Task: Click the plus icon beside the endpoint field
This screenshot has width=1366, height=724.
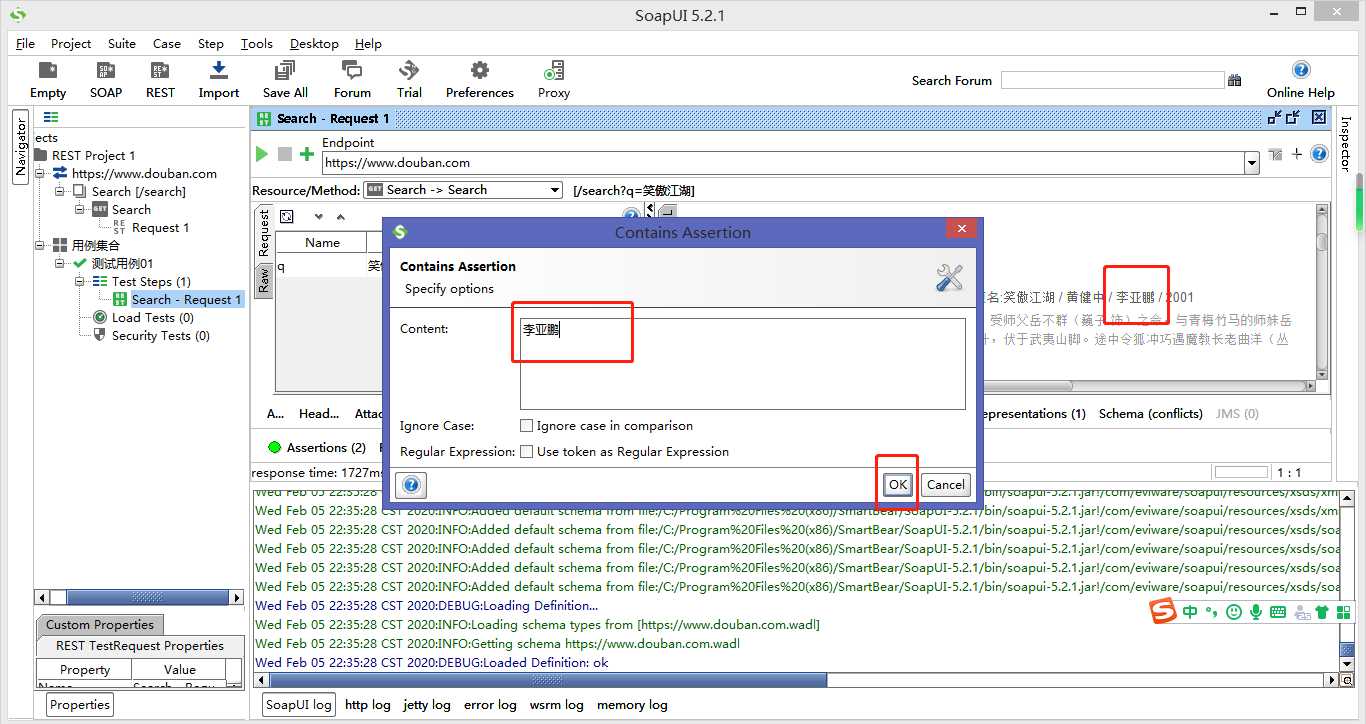Action: [1297, 154]
